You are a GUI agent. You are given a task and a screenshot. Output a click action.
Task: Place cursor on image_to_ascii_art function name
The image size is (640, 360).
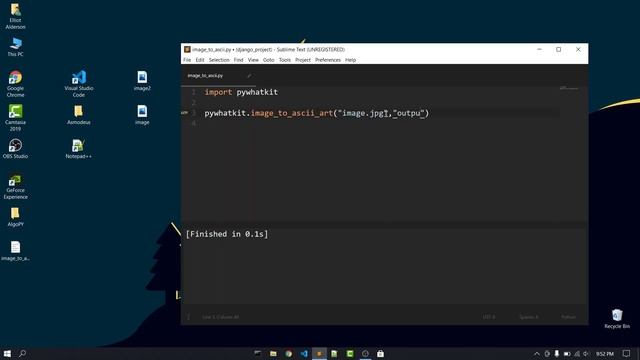point(291,113)
